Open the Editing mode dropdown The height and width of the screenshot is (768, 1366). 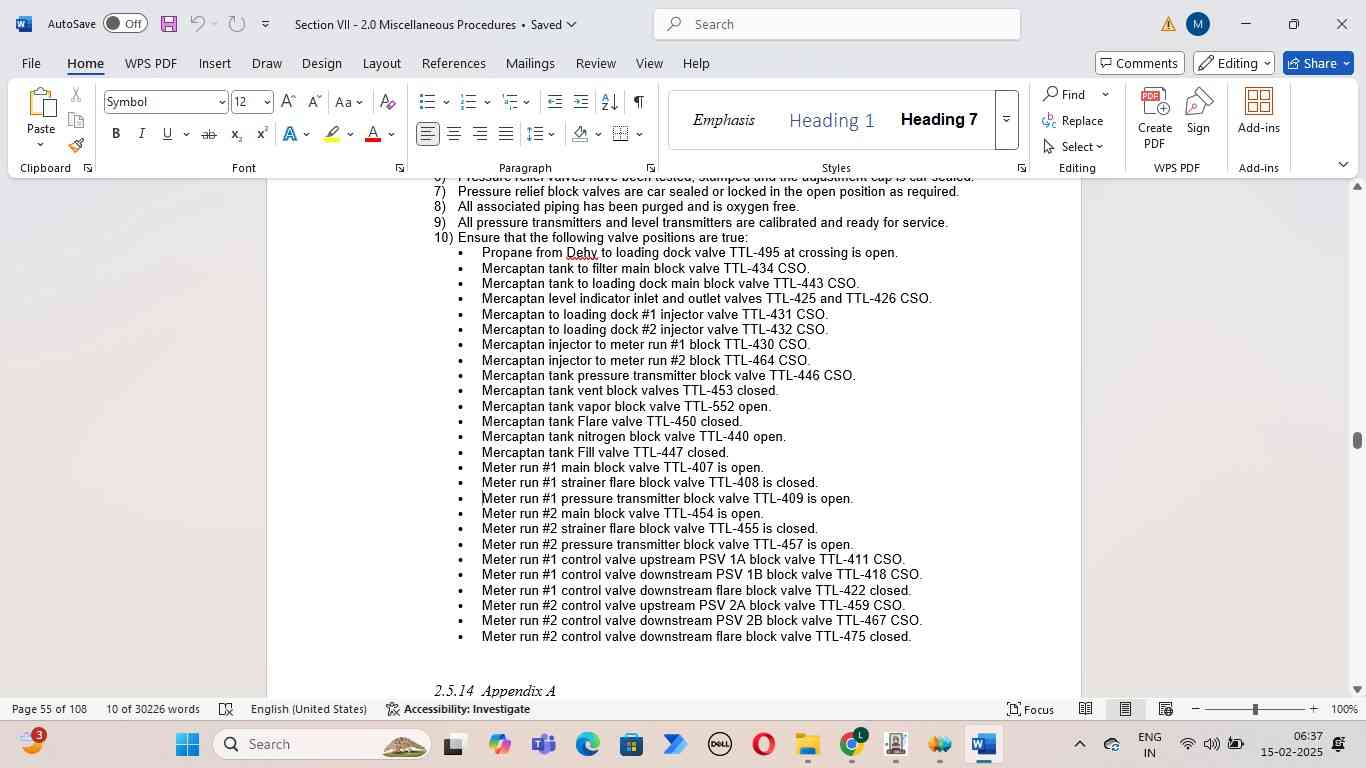coord(1236,63)
